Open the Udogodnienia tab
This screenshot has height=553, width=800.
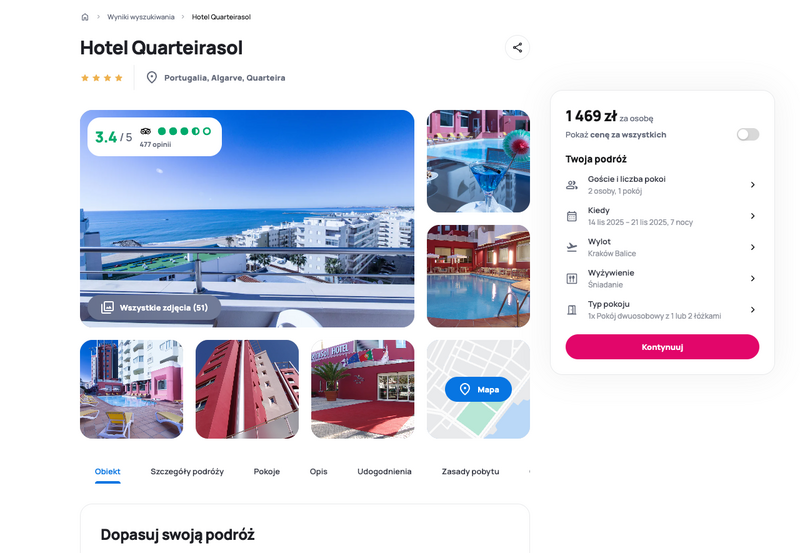(x=384, y=471)
